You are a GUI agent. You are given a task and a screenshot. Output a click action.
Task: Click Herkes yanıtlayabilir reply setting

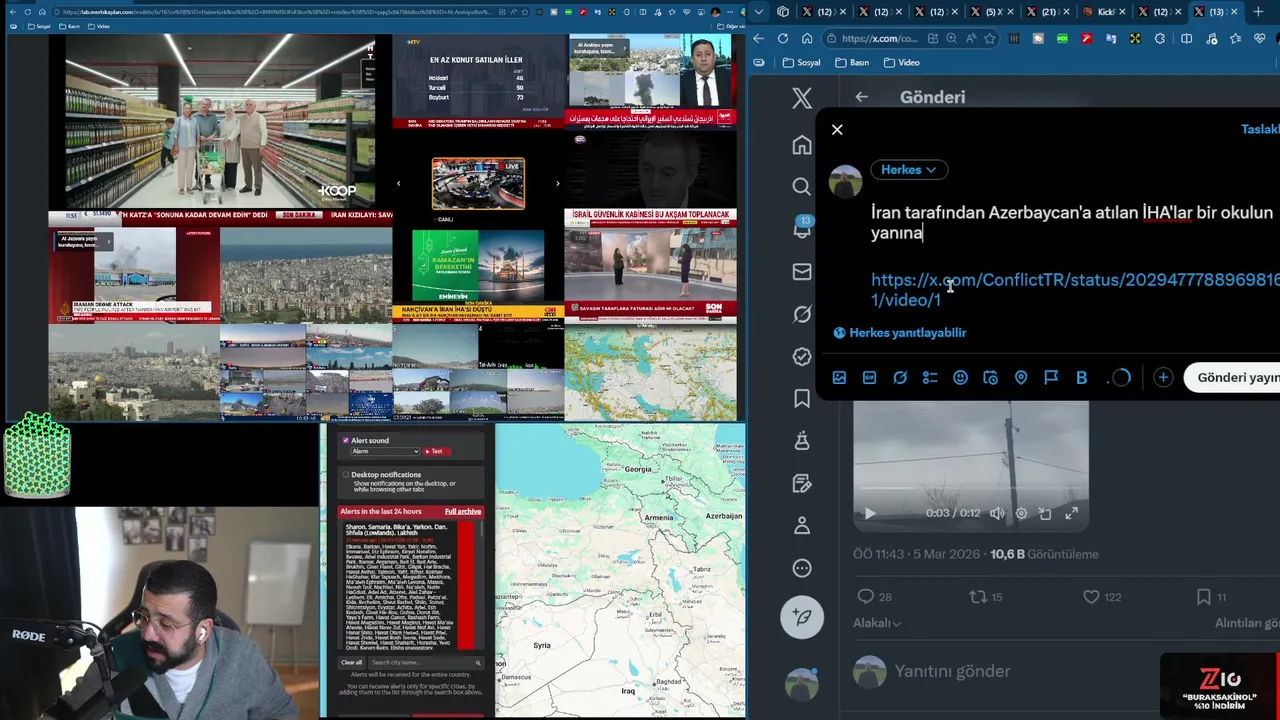click(900, 332)
